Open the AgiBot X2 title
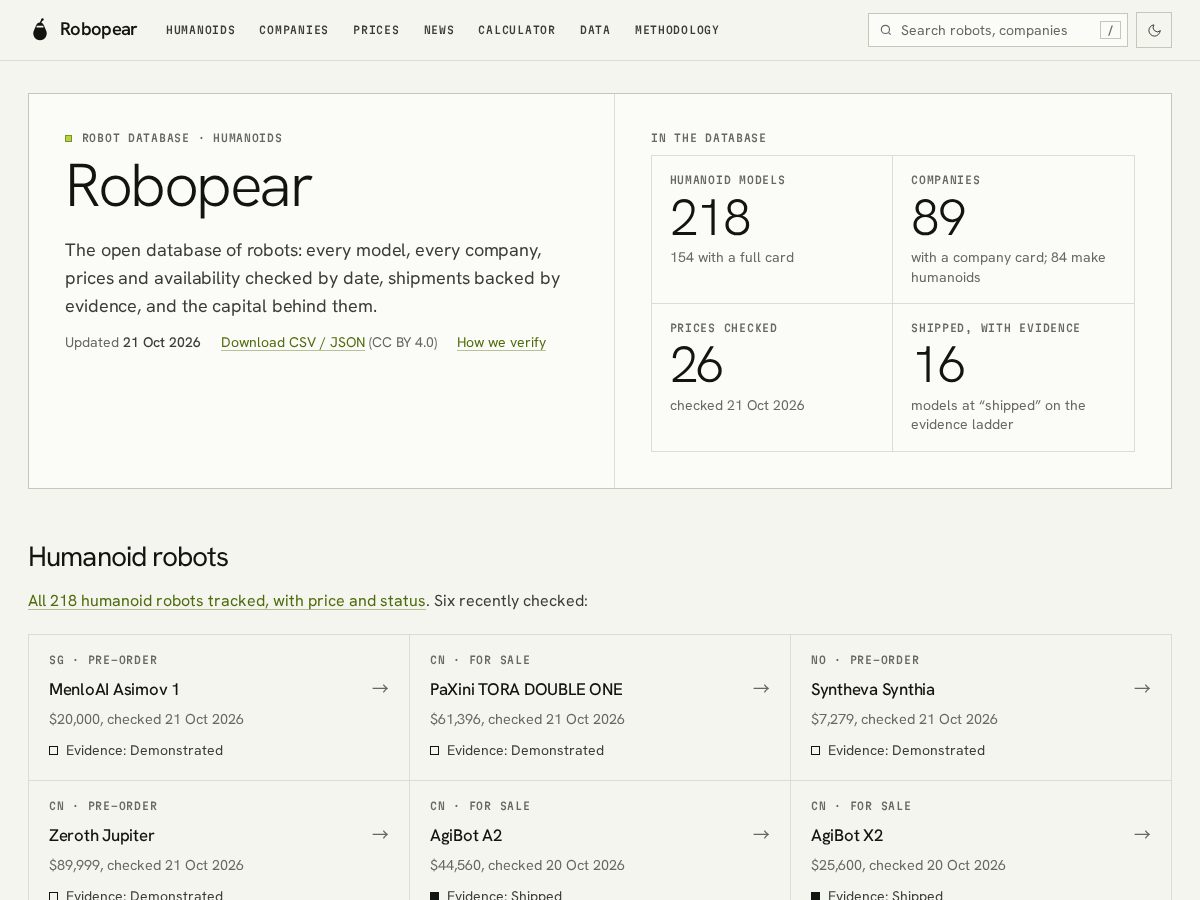This screenshot has width=1200, height=900. click(847, 835)
